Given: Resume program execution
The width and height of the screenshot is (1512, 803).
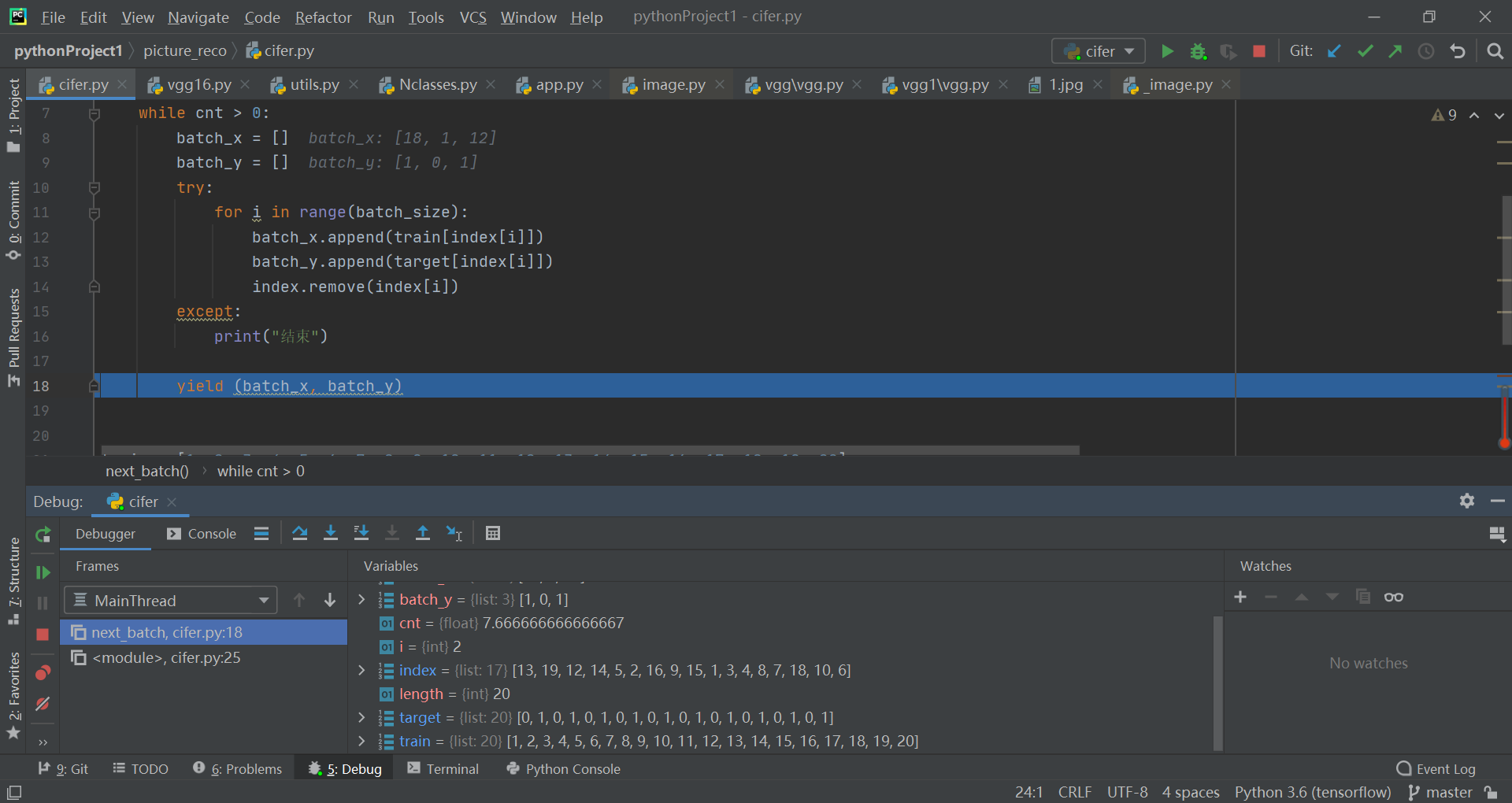Looking at the screenshot, I should pos(43,572).
